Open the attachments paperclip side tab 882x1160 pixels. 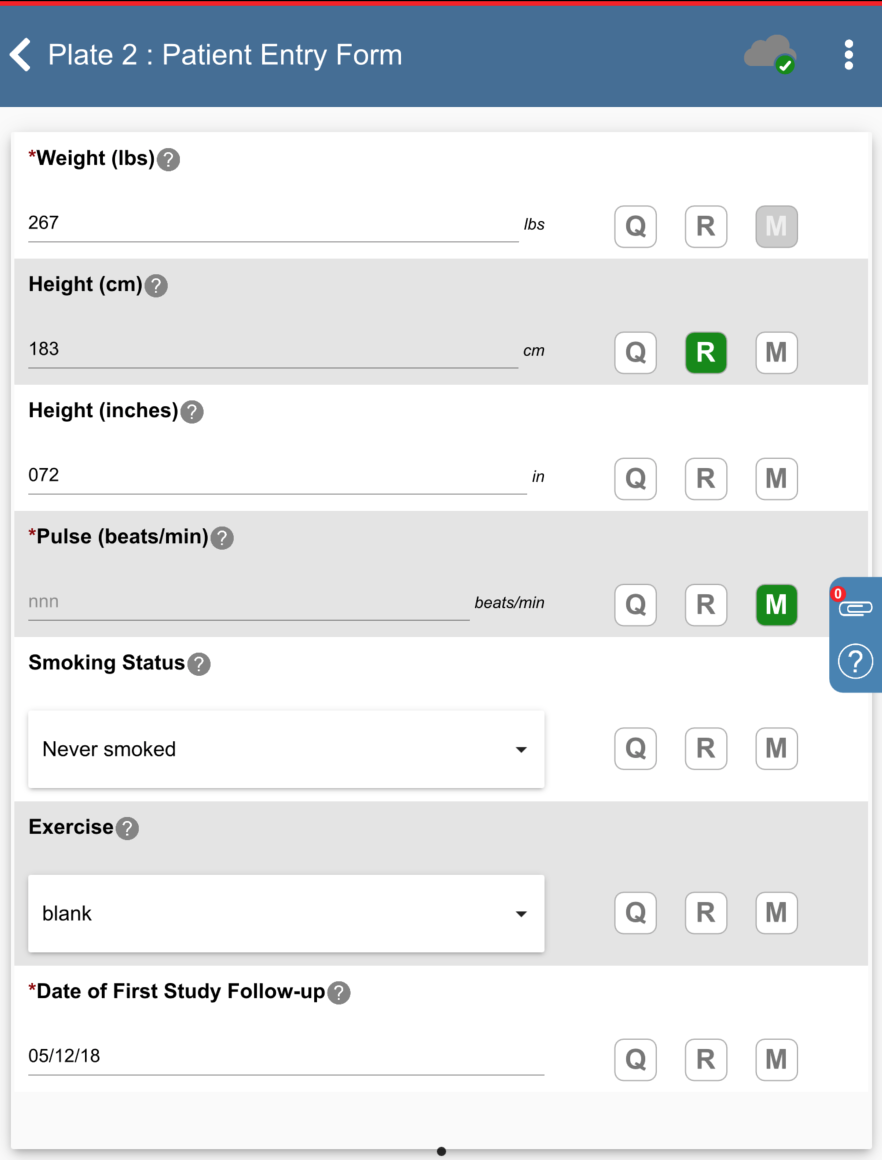click(855, 607)
